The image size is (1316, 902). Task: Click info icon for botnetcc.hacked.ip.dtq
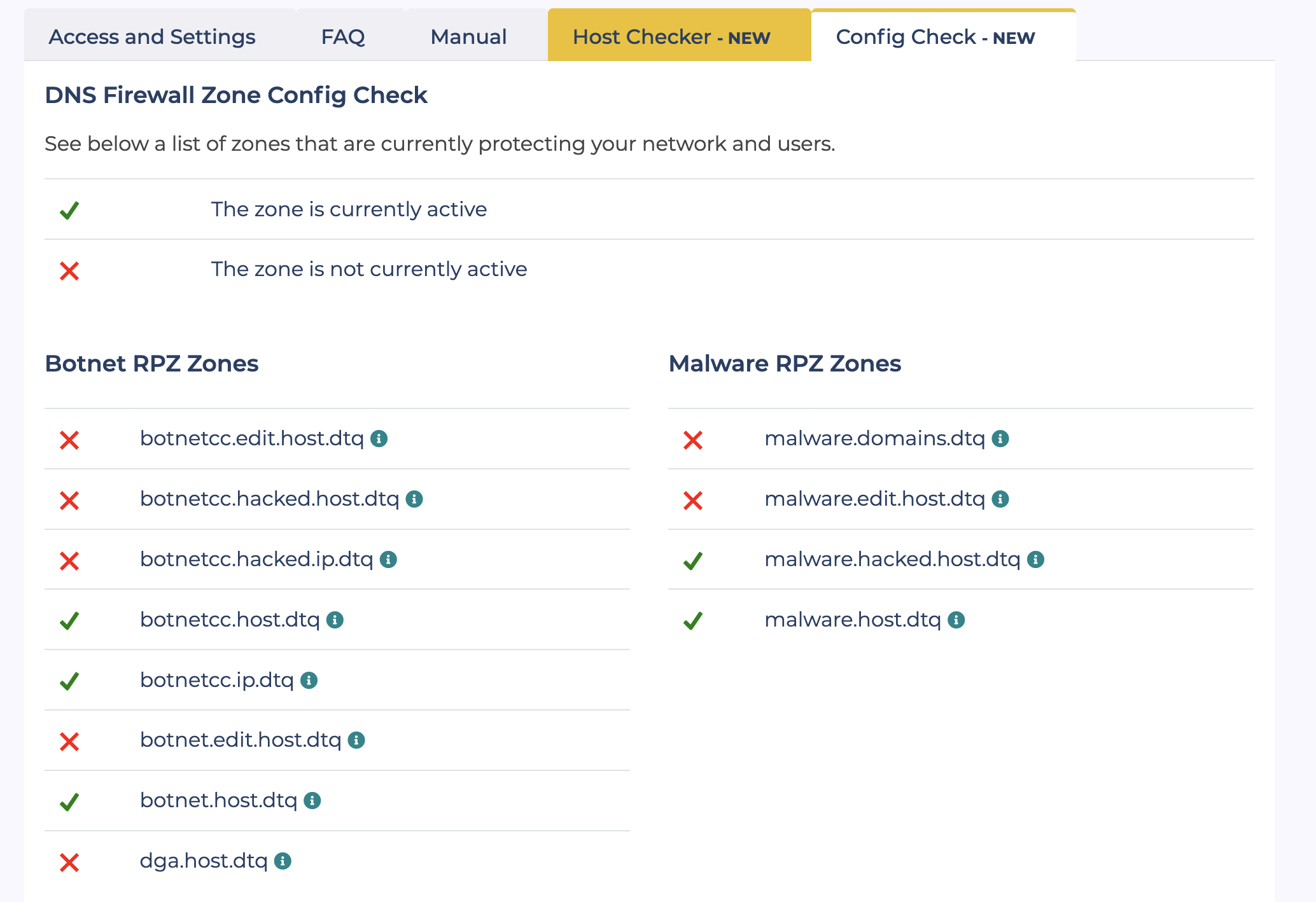coord(388,560)
